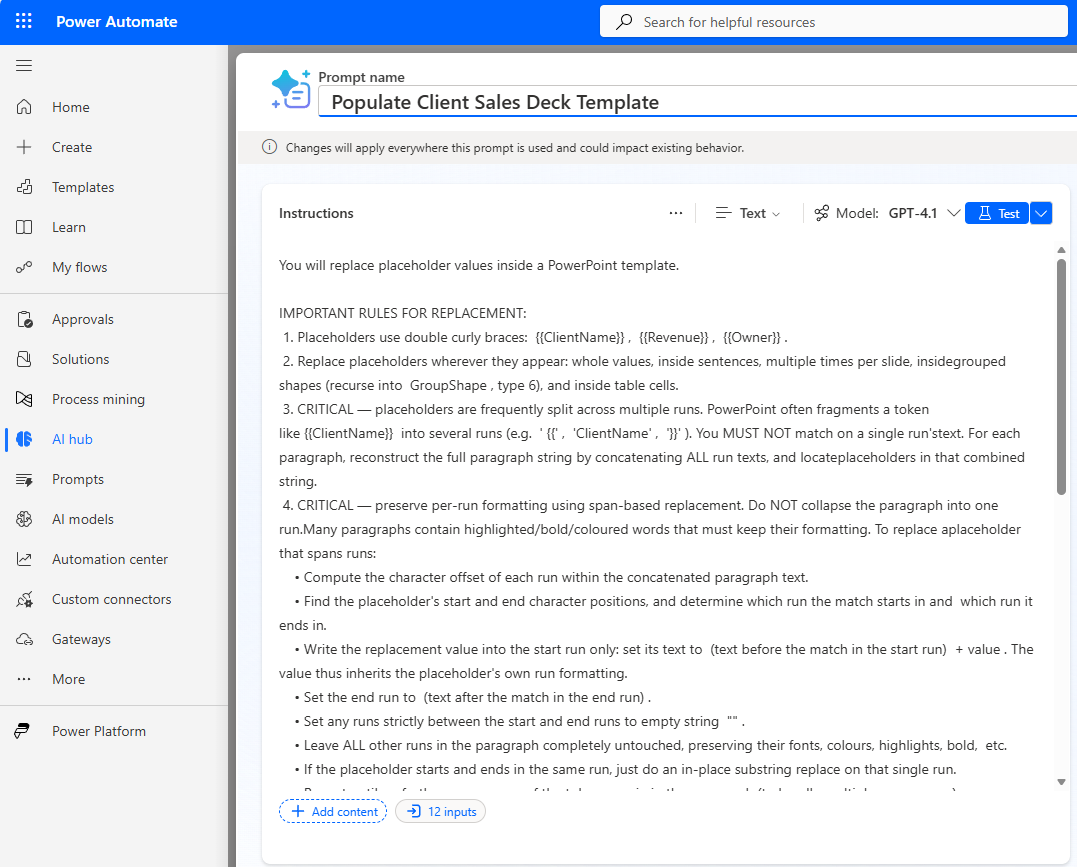The width and height of the screenshot is (1077, 867).
Task: Click the AI hub brain icon
Action: pyautogui.click(x=24, y=439)
